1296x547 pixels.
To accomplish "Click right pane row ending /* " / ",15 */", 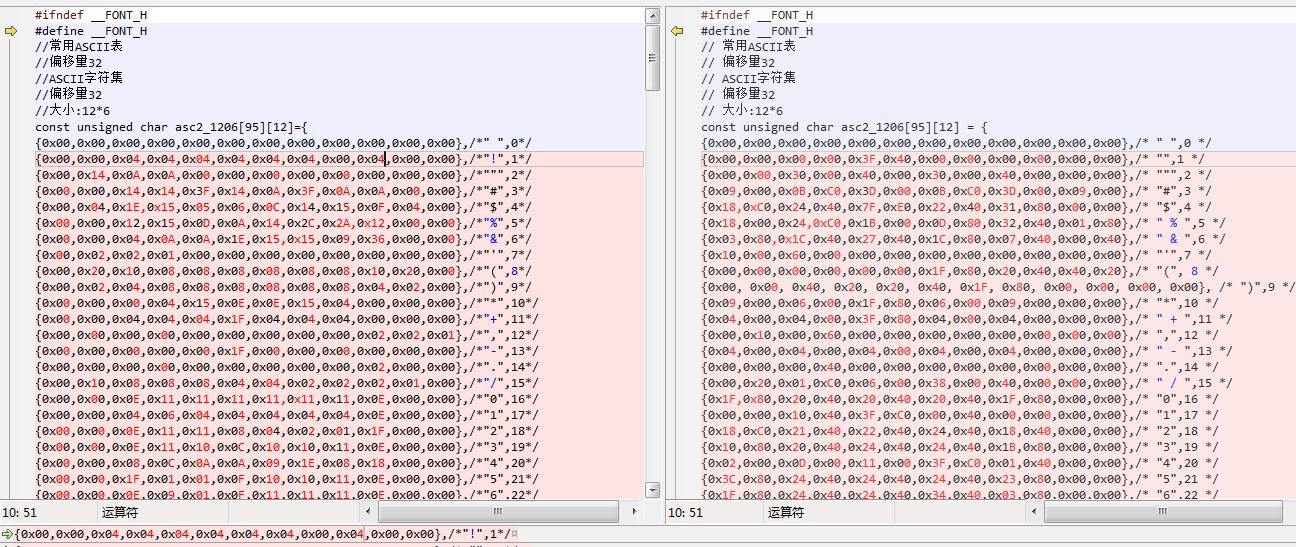I will (x=969, y=383).
